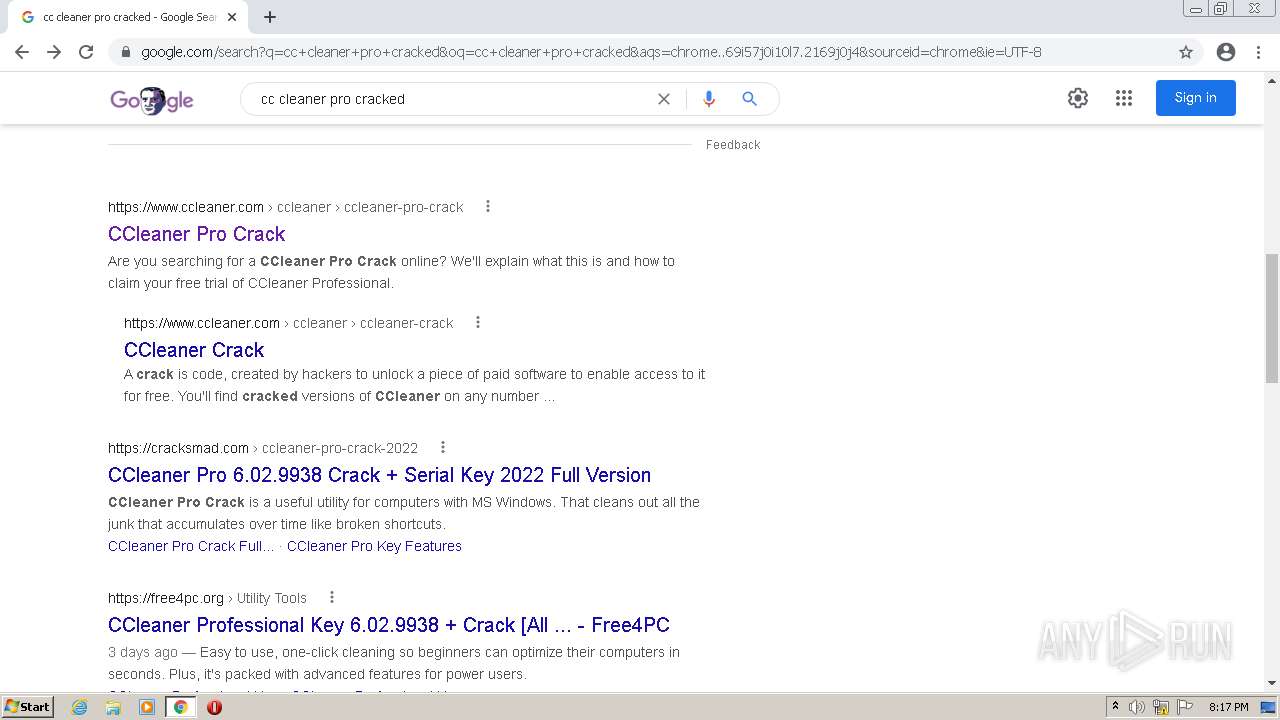This screenshot has height=720, width=1280.
Task: Open a new browser tab
Action: point(270,17)
